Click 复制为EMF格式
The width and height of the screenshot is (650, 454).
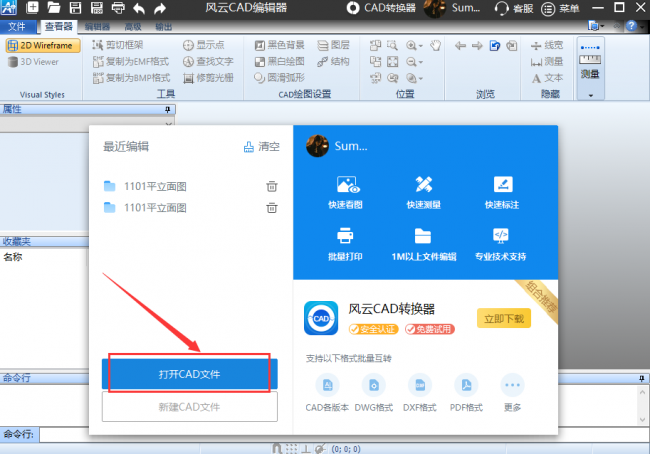point(131,61)
